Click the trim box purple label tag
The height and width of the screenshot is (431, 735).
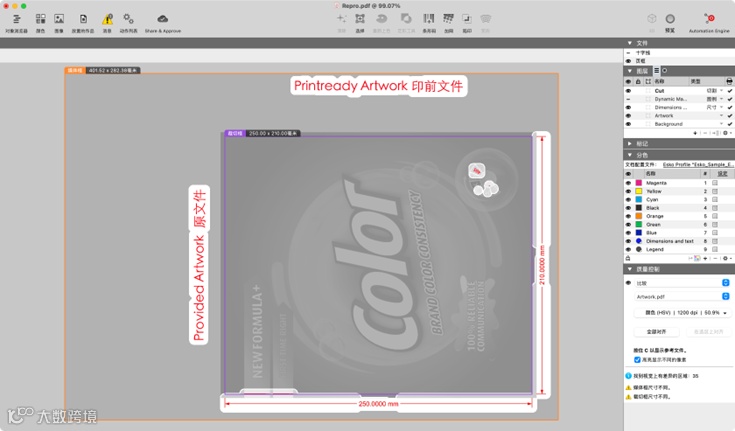235,133
